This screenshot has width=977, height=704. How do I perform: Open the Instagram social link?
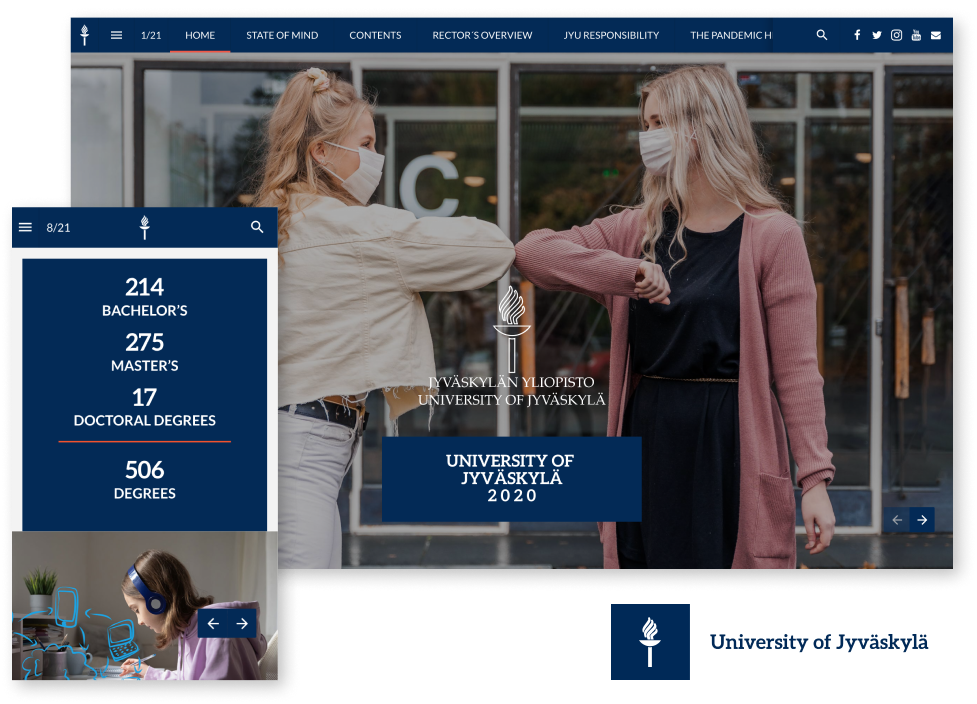897,35
